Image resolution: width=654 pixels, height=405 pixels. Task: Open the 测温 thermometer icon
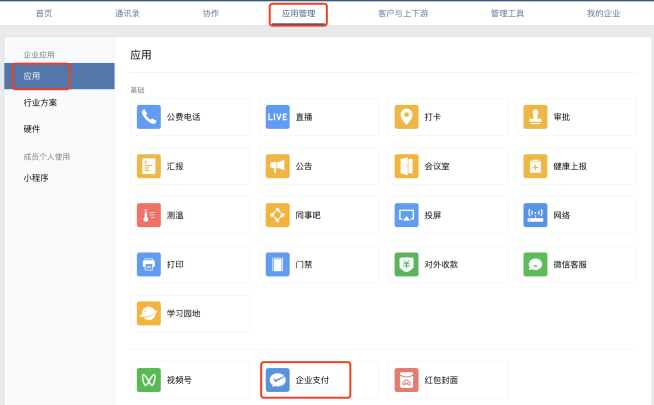pos(148,215)
